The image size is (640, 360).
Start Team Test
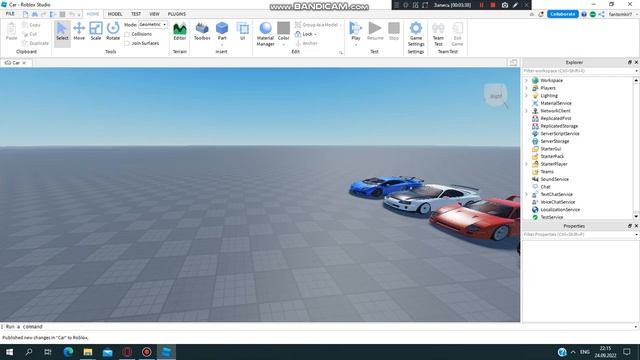(x=438, y=34)
